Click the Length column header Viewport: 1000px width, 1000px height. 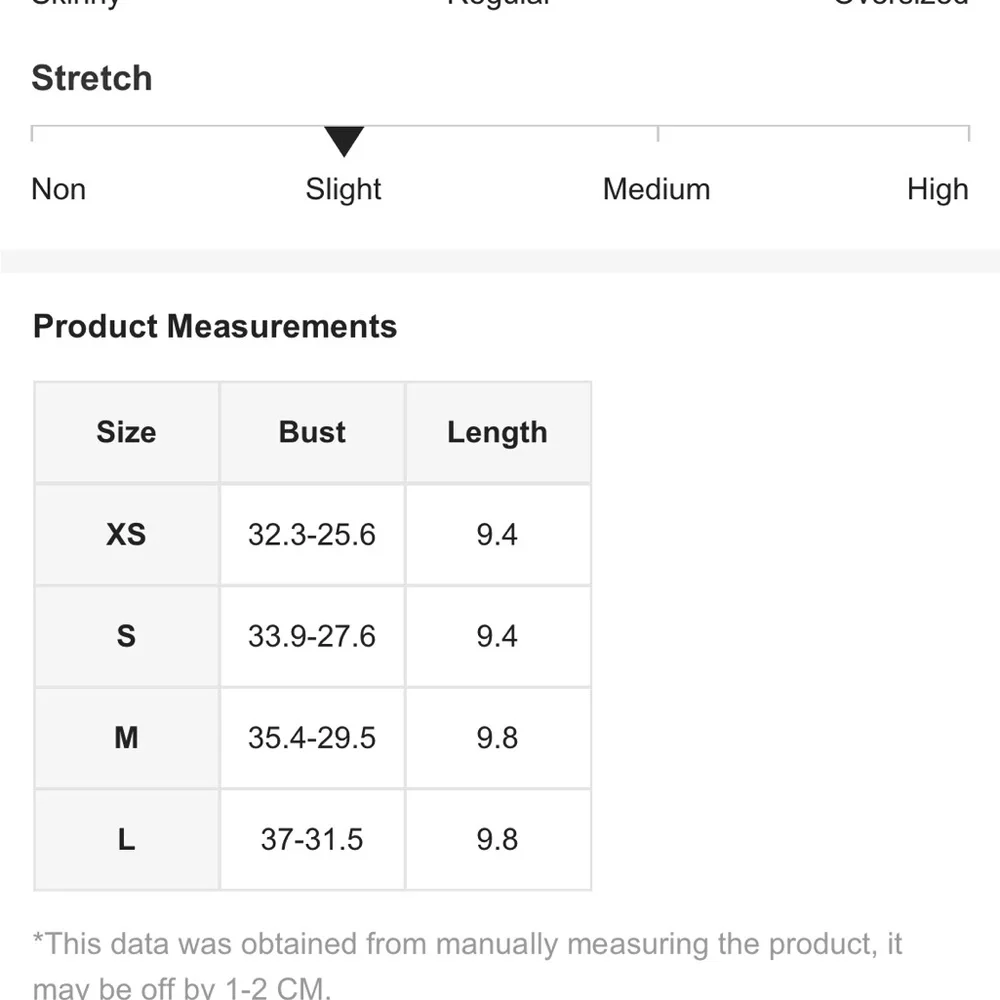click(497, 432)
